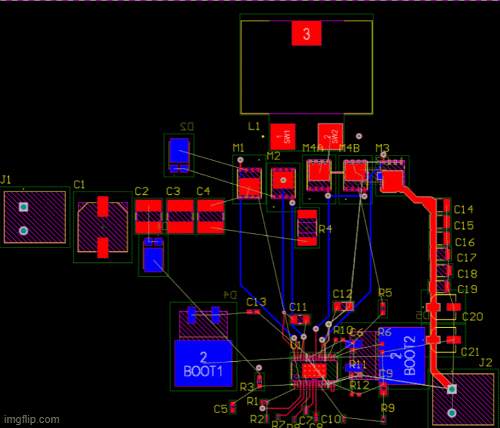500x428 pixels.
Task: Click the J1 designator label
Action: click(x=6, y=180)
